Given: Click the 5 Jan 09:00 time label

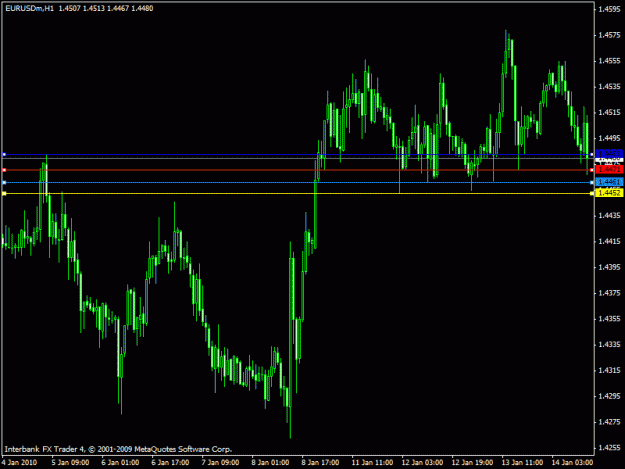Looking at the screenshot, I should coord(70,462).
